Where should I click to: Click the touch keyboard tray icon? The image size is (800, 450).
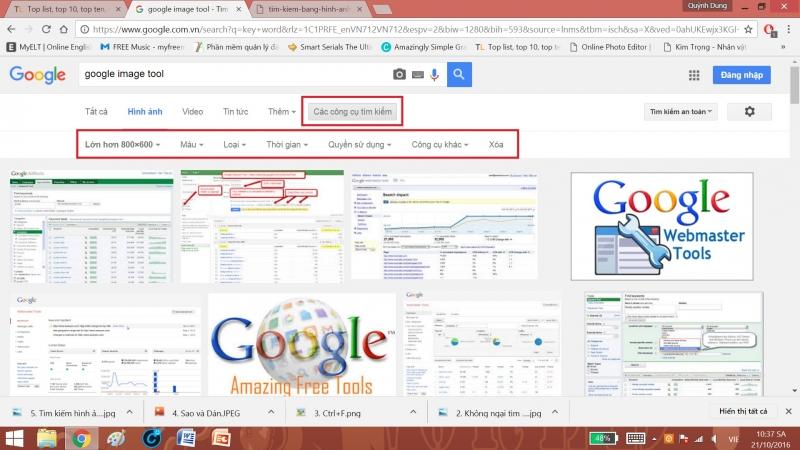coord(635,438)
